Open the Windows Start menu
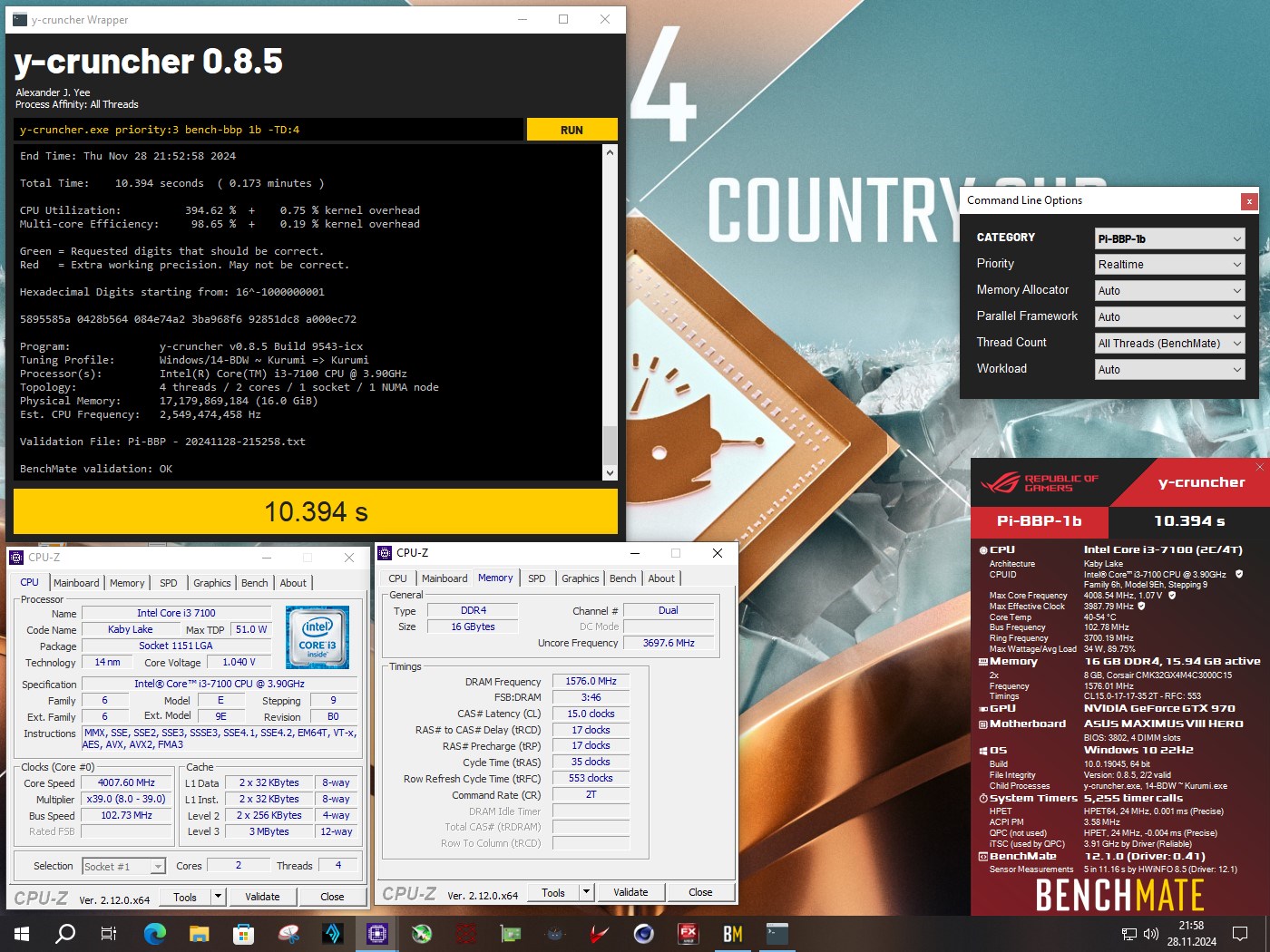The image size is (1270, 952). (x=22, y=933)
